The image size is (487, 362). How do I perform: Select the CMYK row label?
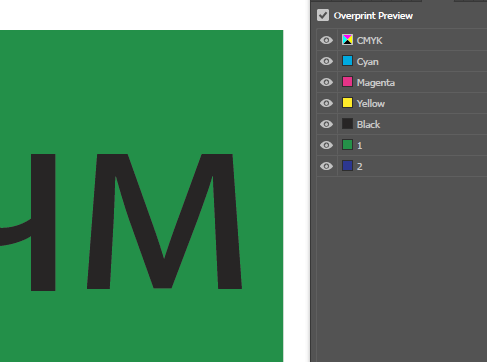pos(369,41)
